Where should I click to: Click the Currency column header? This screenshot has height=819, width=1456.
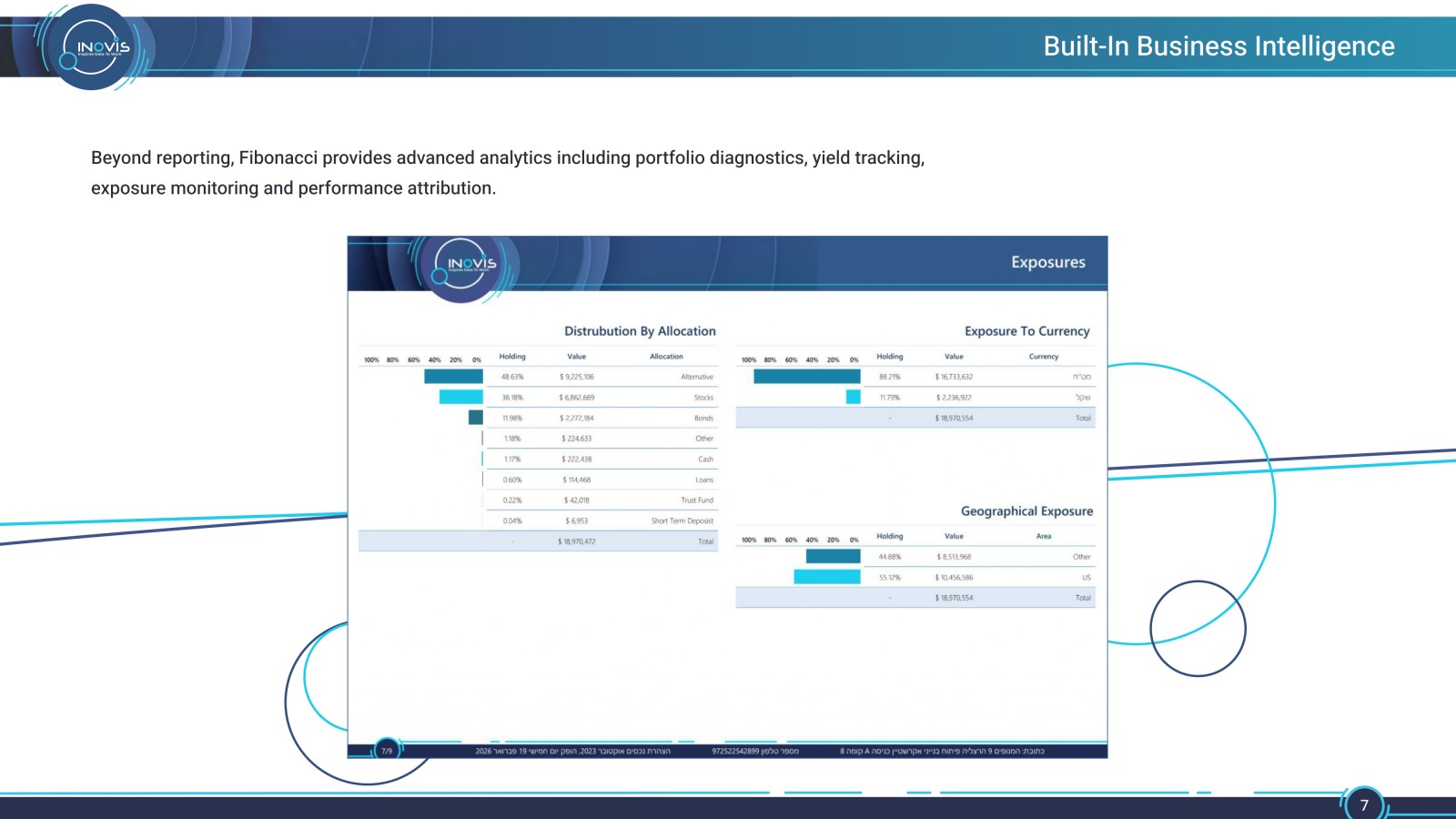(1044, 357)
